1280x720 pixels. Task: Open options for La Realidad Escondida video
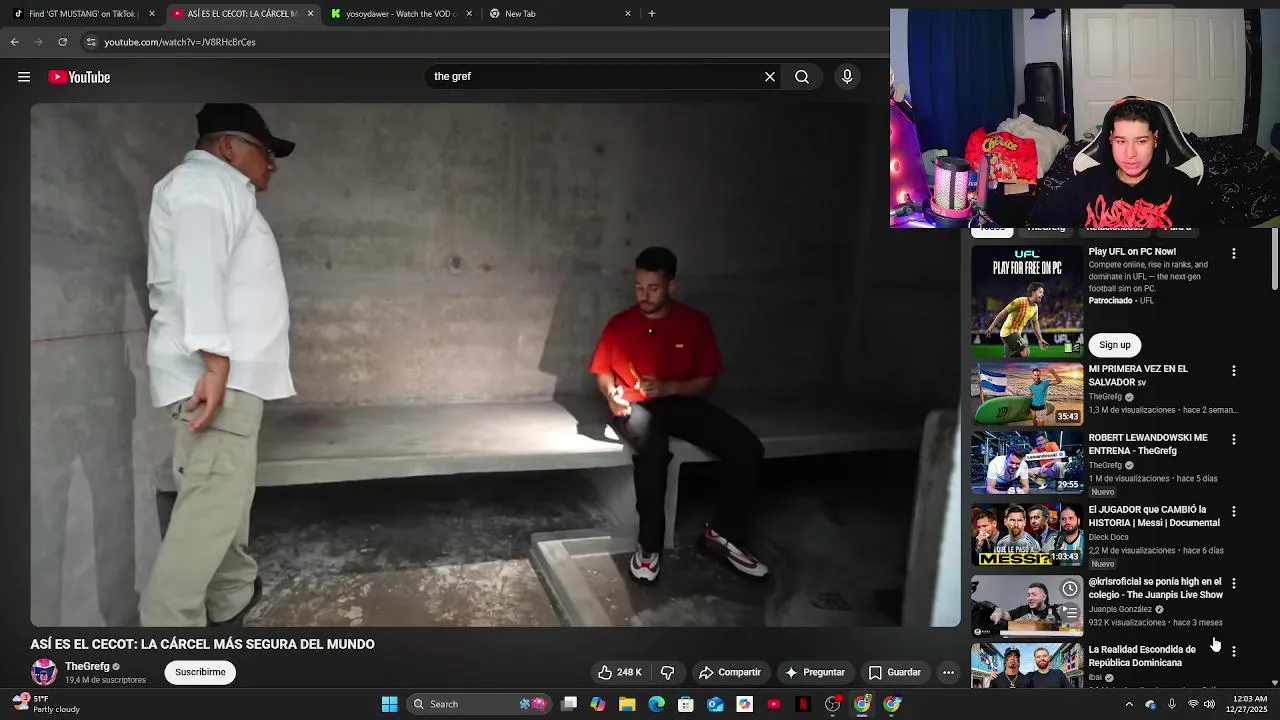pyautogui.click(x=1233, y=652)
